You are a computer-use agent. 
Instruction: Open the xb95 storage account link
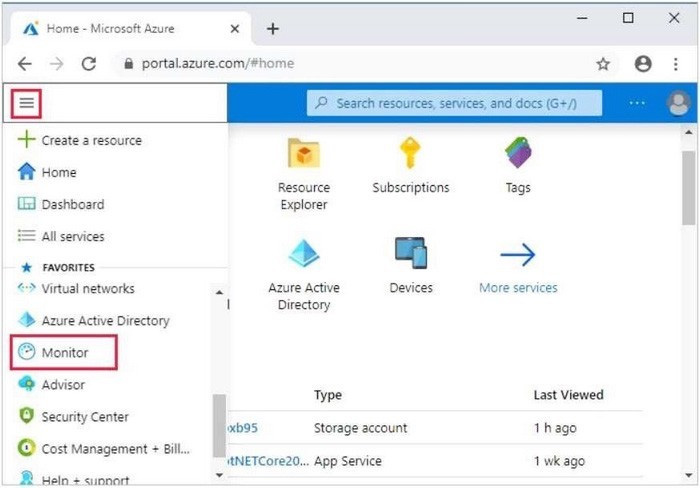242,428
